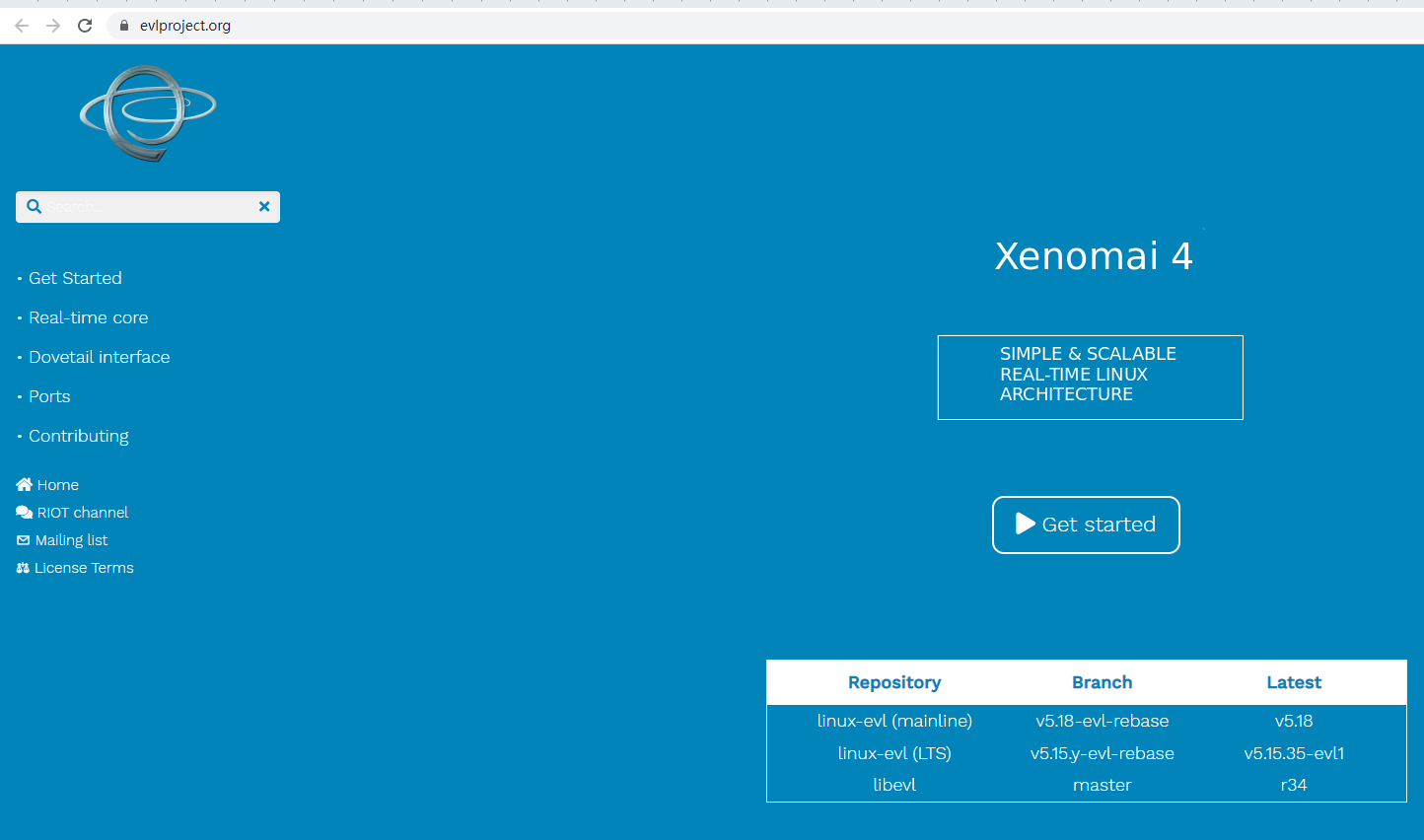
Task: Open the Get Started sidebar section
Action: [x=75, y=278]
